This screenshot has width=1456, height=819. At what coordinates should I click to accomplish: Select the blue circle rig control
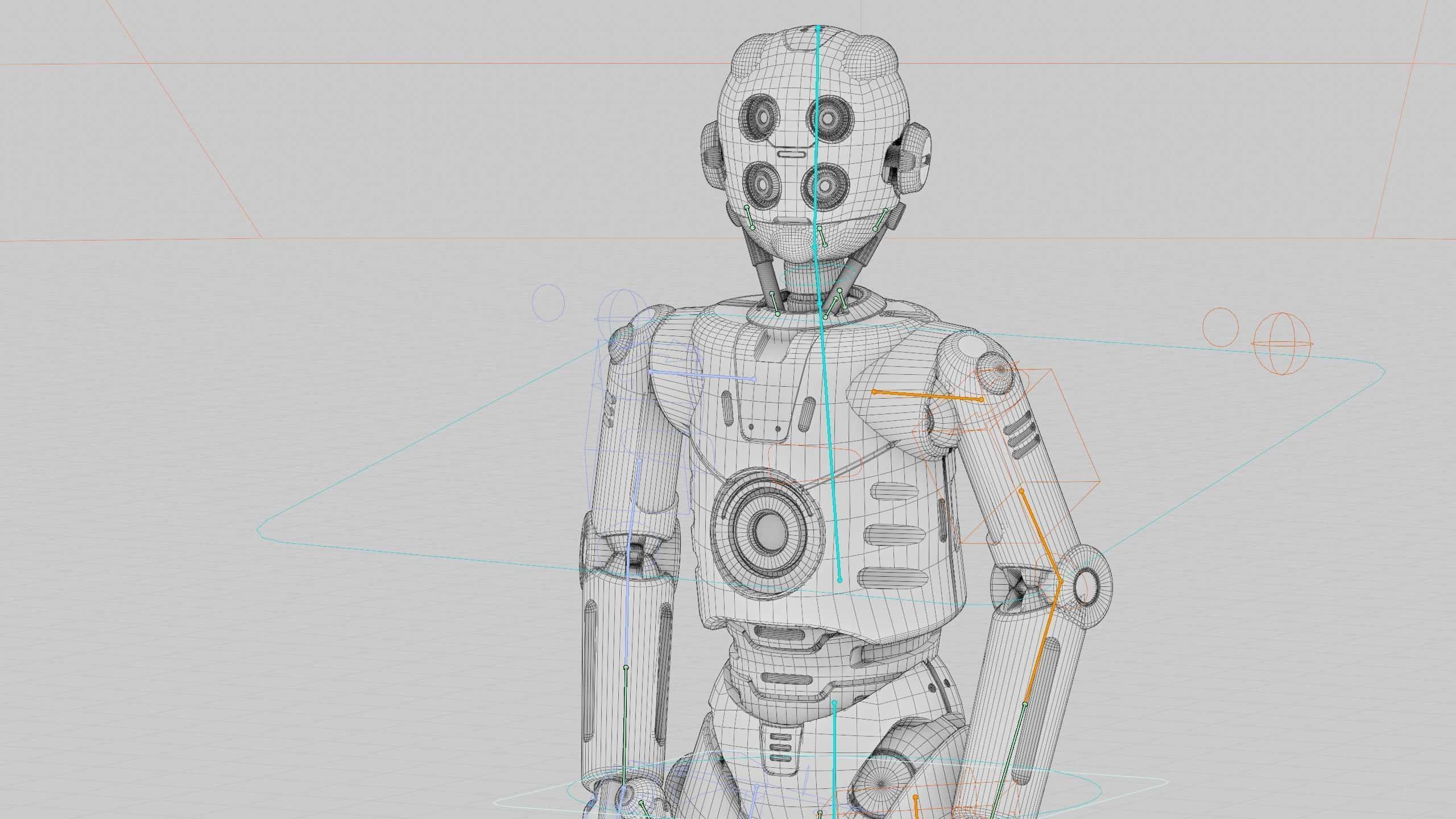548,303
